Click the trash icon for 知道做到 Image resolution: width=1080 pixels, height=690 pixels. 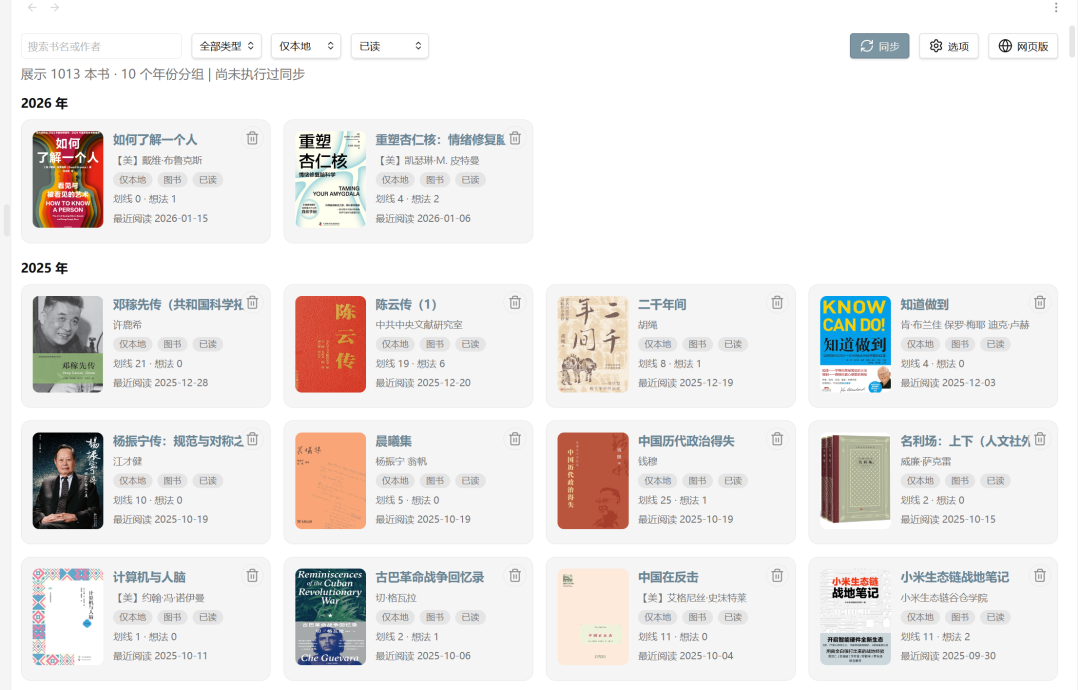click(1040, 303)
